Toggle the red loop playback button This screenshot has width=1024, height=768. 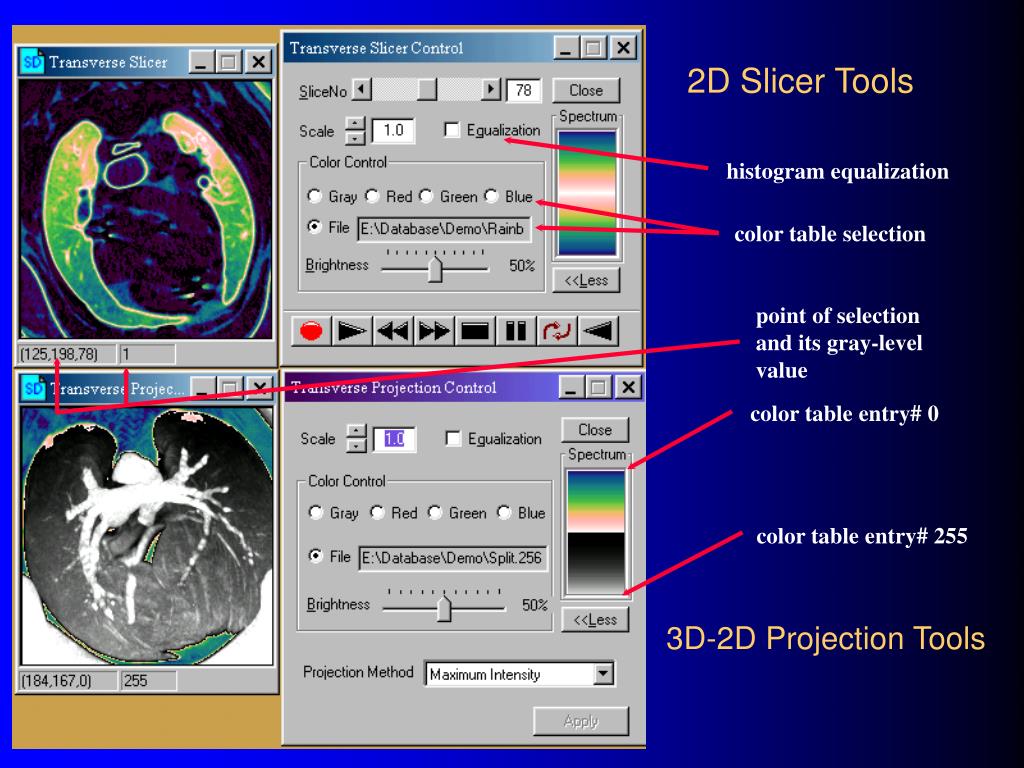coord(556,331)
